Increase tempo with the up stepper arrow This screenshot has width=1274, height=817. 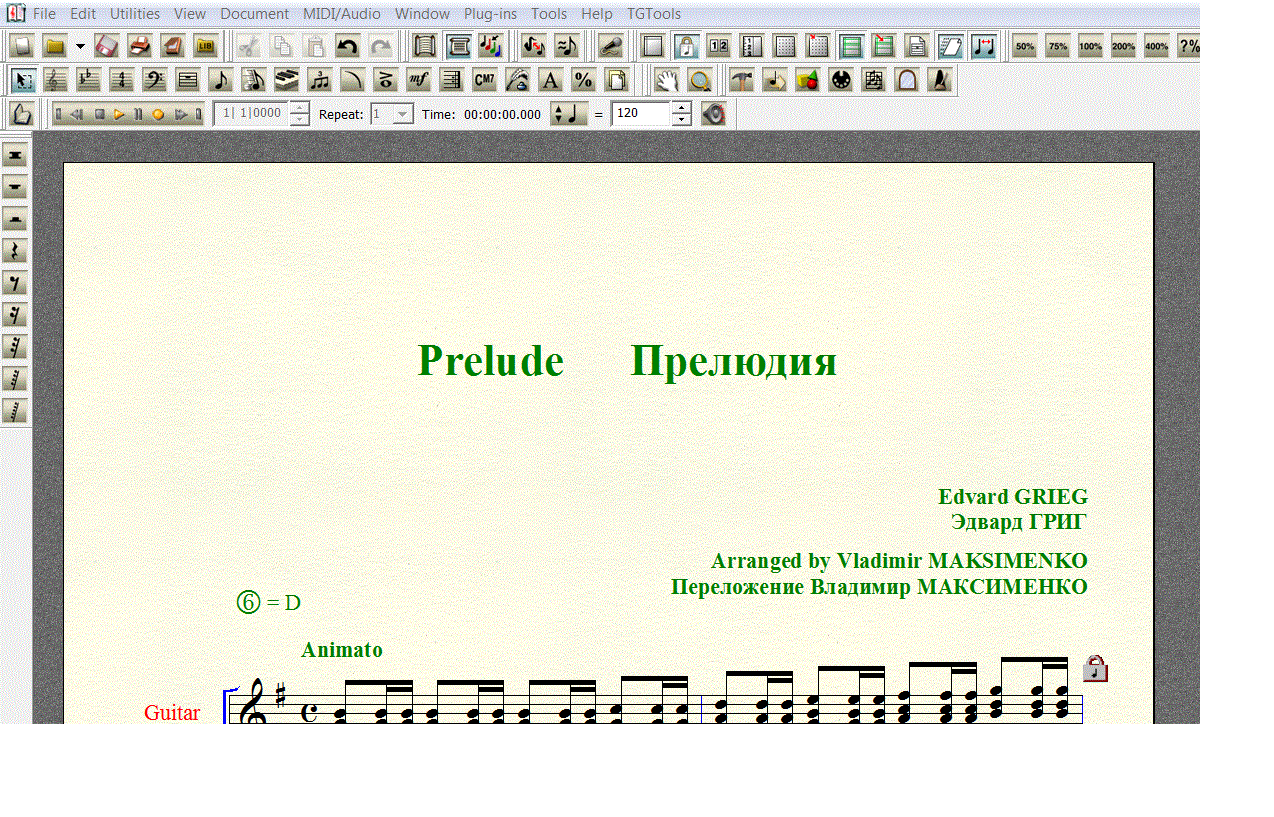681,108
